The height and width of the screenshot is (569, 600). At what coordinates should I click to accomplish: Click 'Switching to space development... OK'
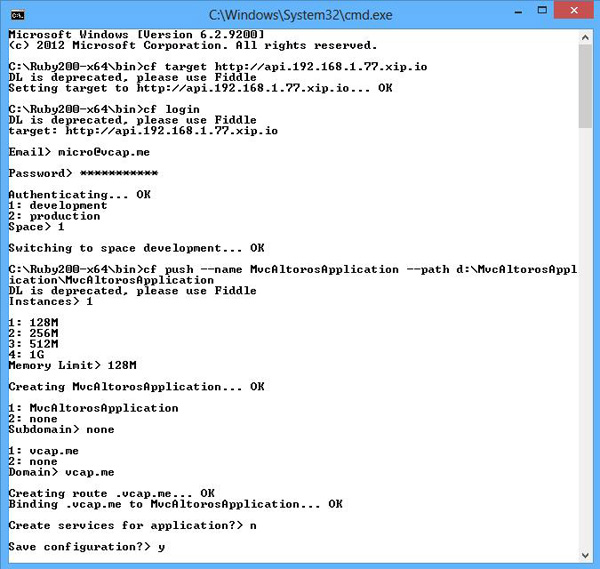coord(137,248)
